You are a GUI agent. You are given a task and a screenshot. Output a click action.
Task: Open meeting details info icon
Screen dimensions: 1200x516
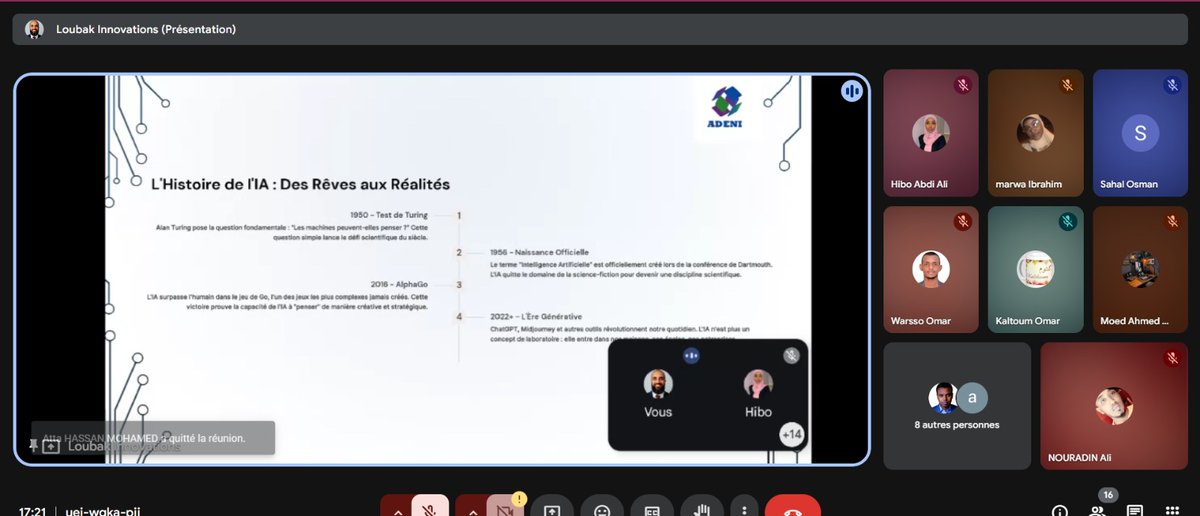(x=1060, y=511)
